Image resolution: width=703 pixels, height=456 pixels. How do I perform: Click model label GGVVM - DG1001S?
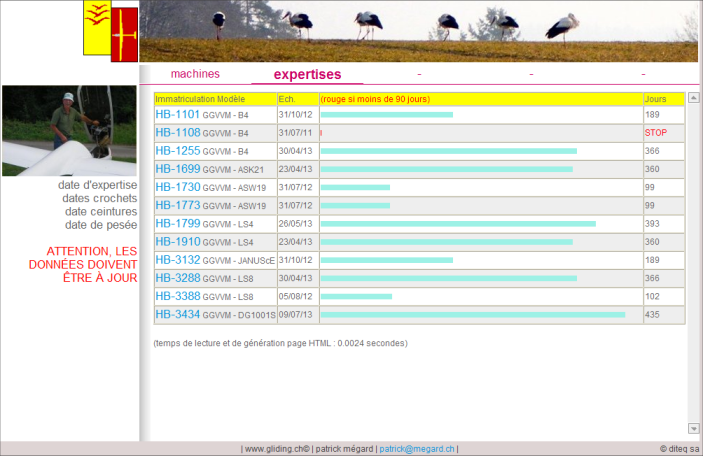[x=239, y=315]
